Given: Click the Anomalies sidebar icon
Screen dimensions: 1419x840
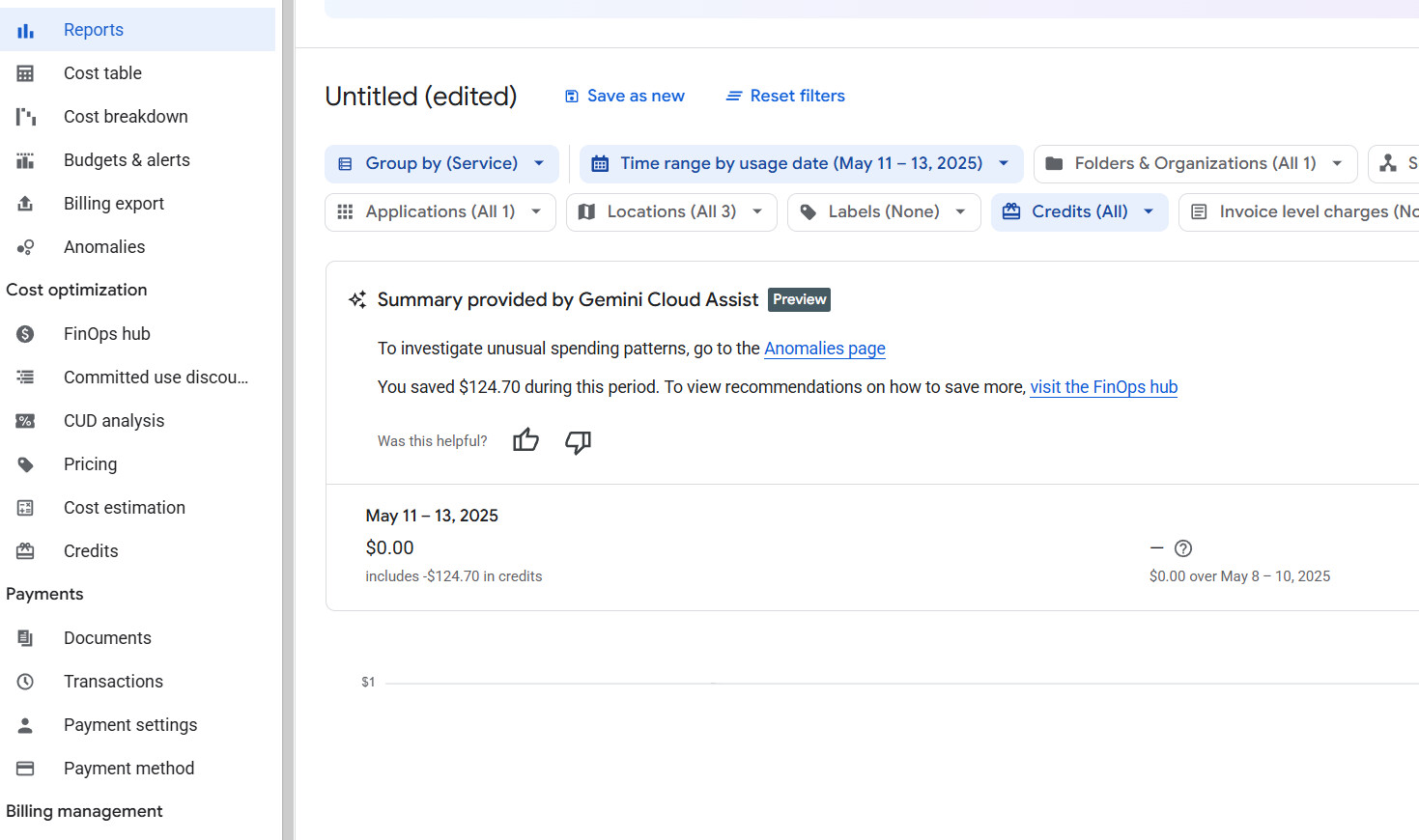Looking at the screenshot, I should tap(26, 247).
